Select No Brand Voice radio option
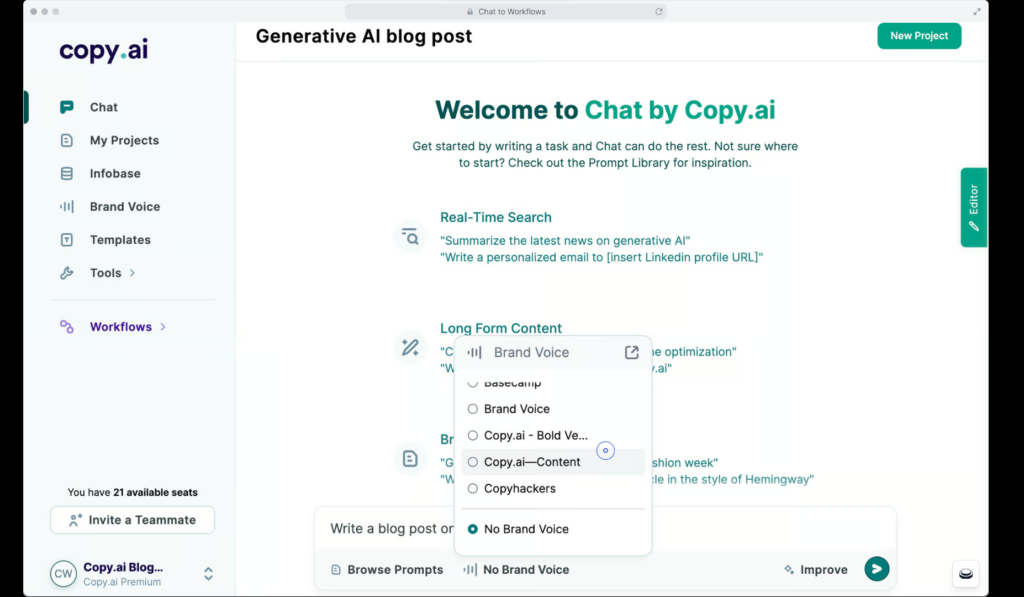 (x=473, y=529)
